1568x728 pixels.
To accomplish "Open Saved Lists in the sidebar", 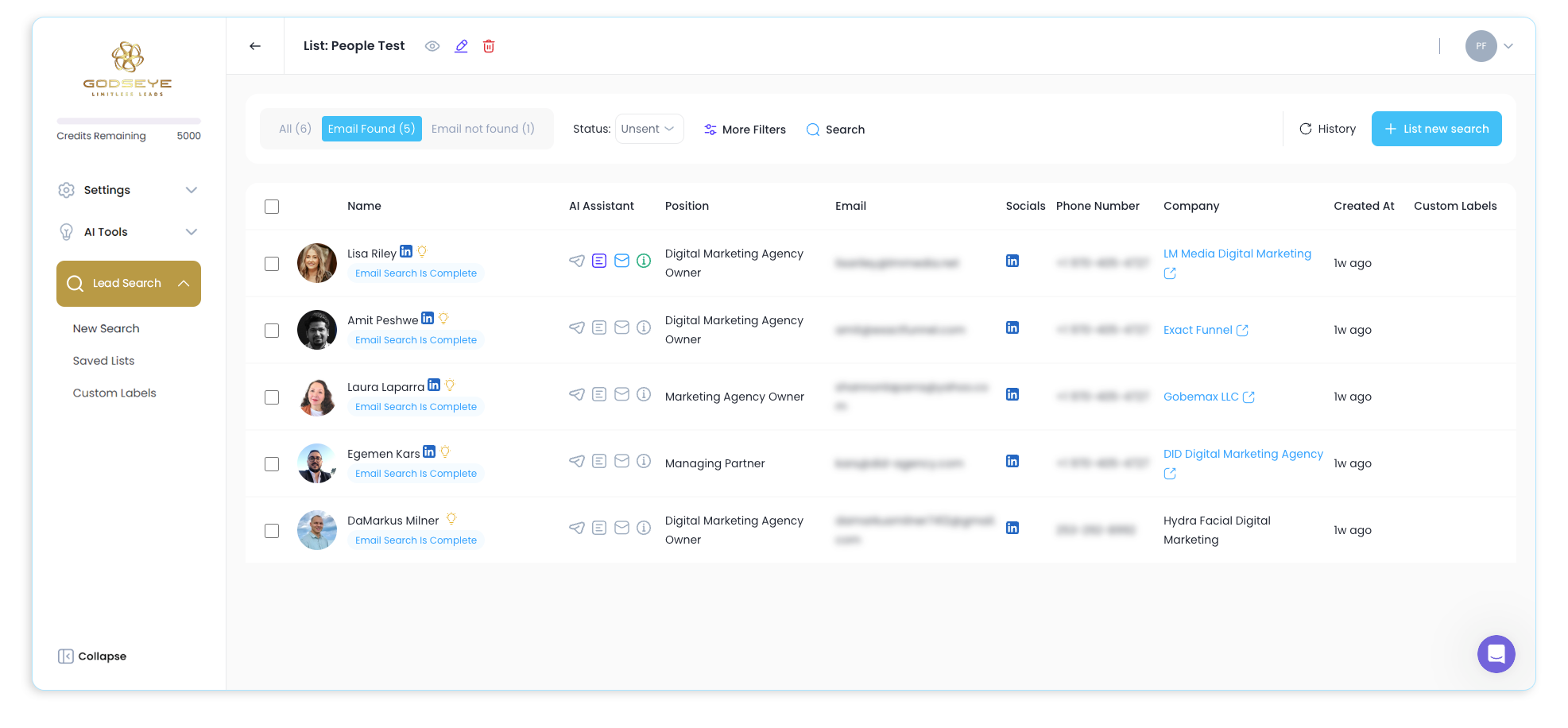I will click(x=103, y=361).
